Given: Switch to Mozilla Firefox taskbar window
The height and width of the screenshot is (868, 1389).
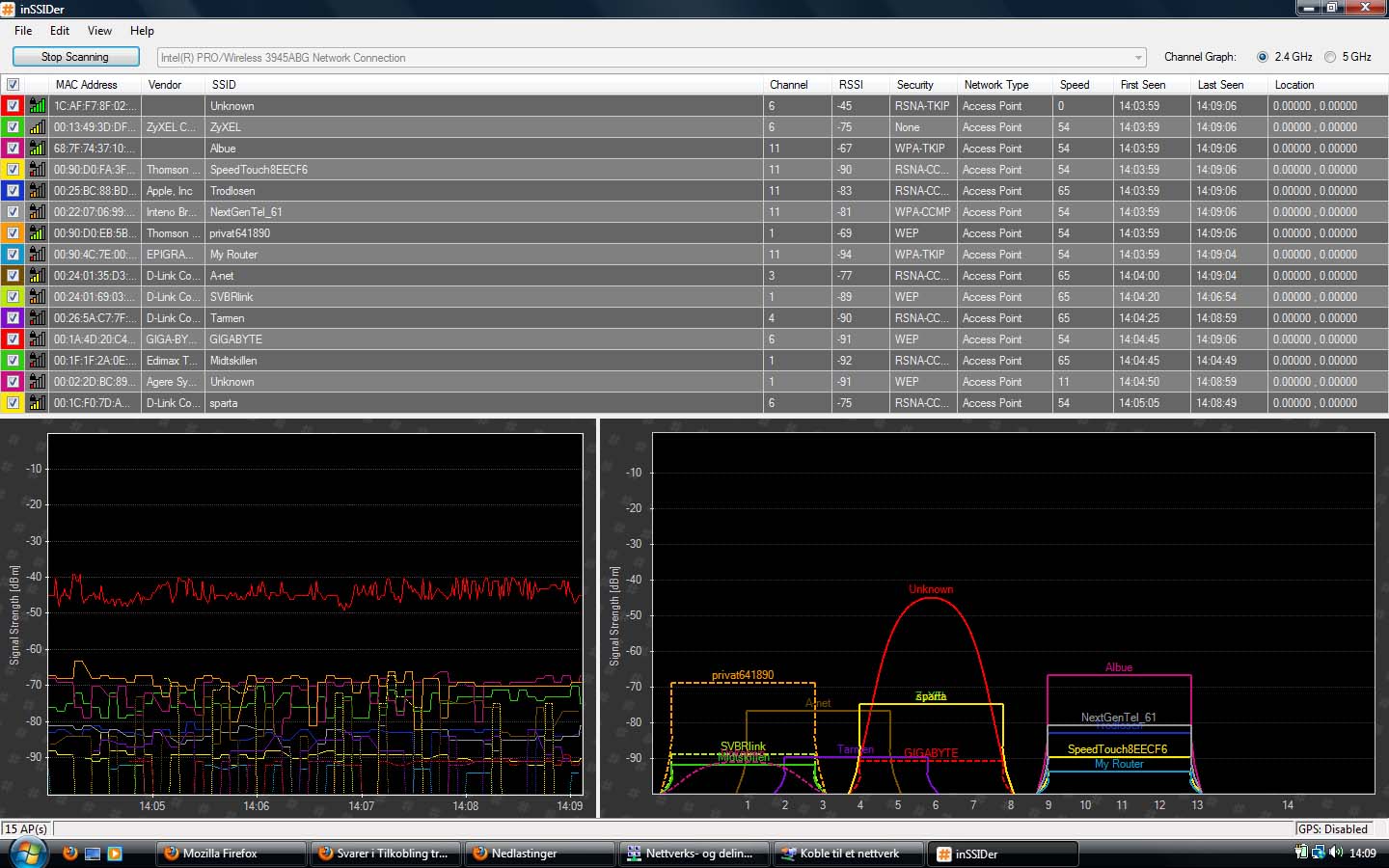Looking at the screenshot, I should point(231,854).
